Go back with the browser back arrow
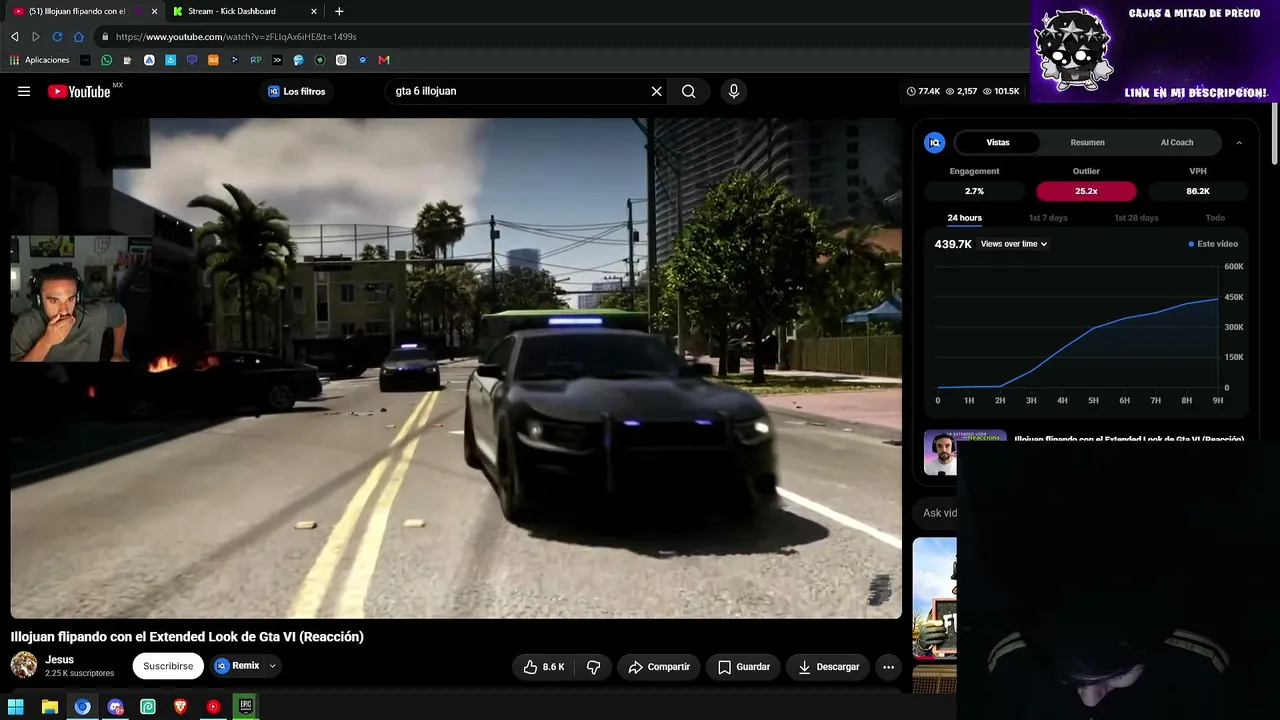This screenshot has height=720, width=1280. click(x=14, y=37)
